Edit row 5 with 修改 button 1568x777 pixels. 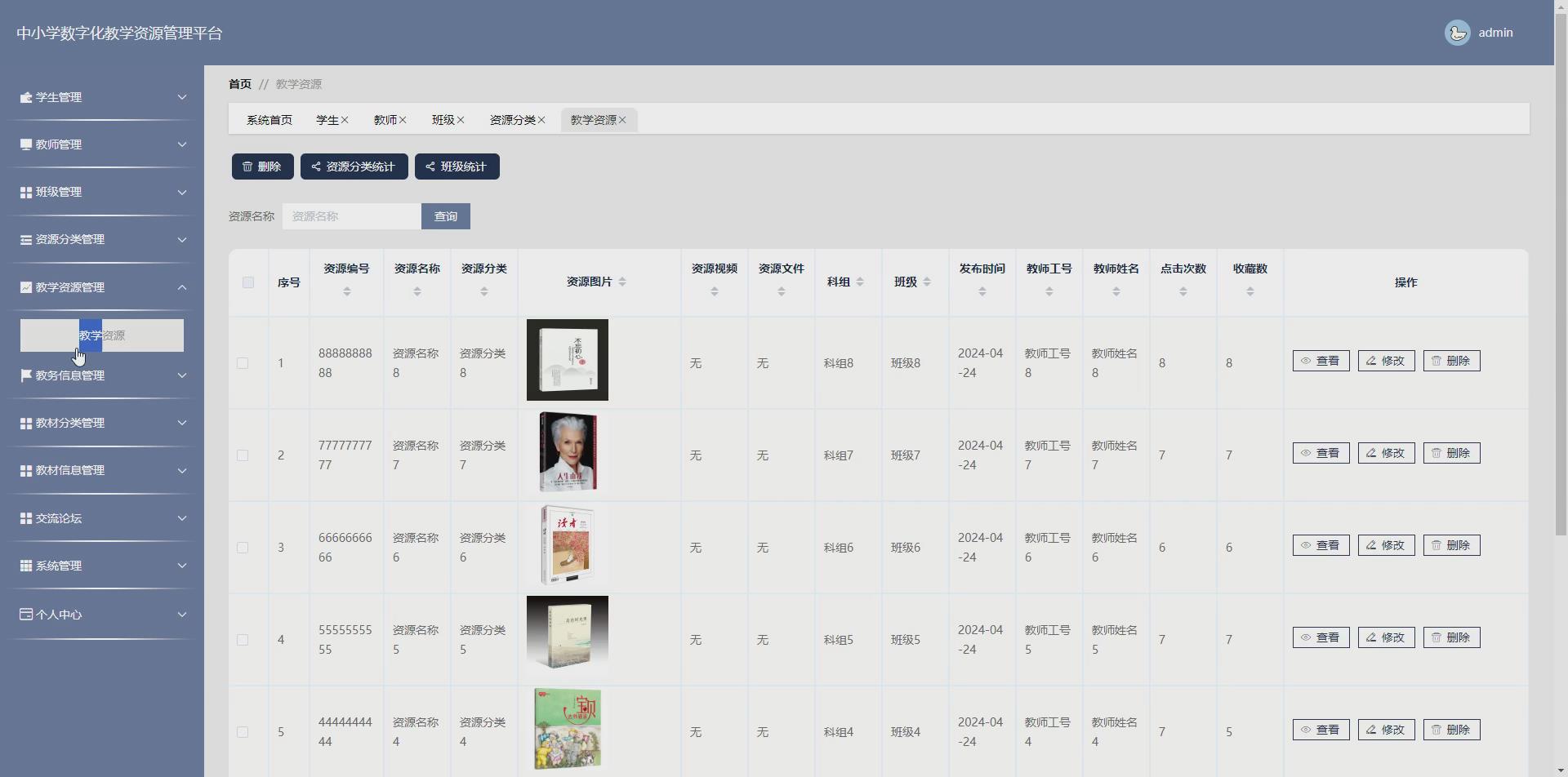coord(1387,730)
